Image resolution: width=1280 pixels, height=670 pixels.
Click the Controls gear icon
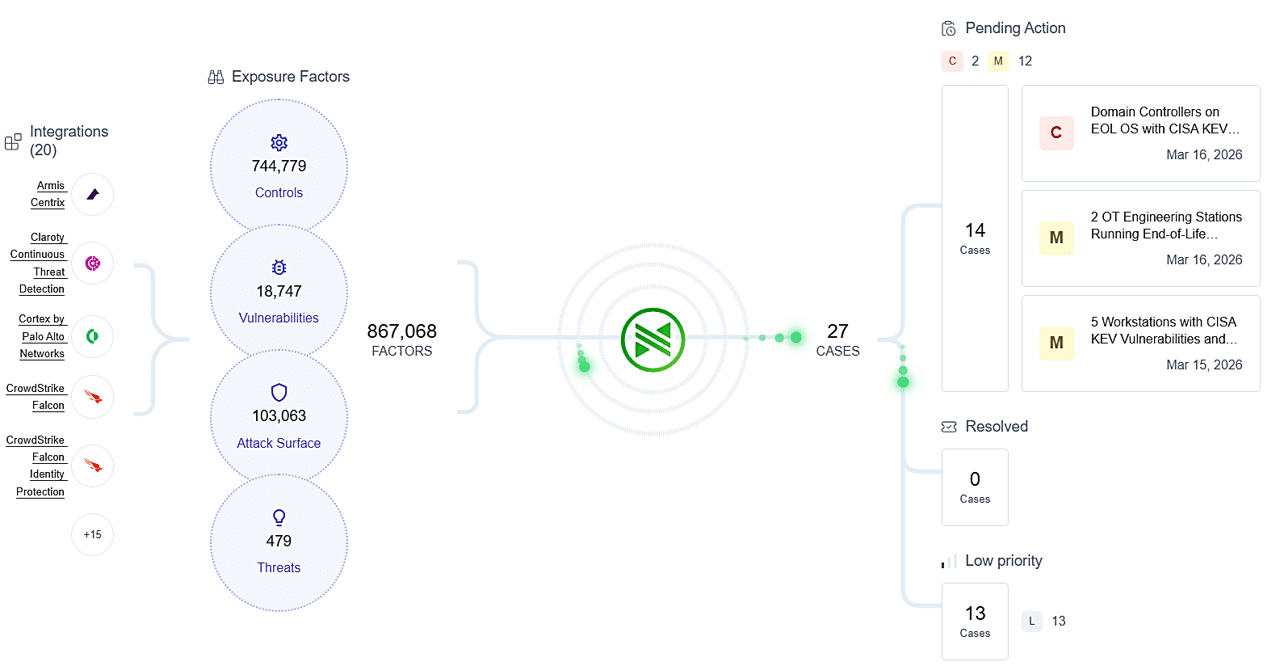click(279, 143)
